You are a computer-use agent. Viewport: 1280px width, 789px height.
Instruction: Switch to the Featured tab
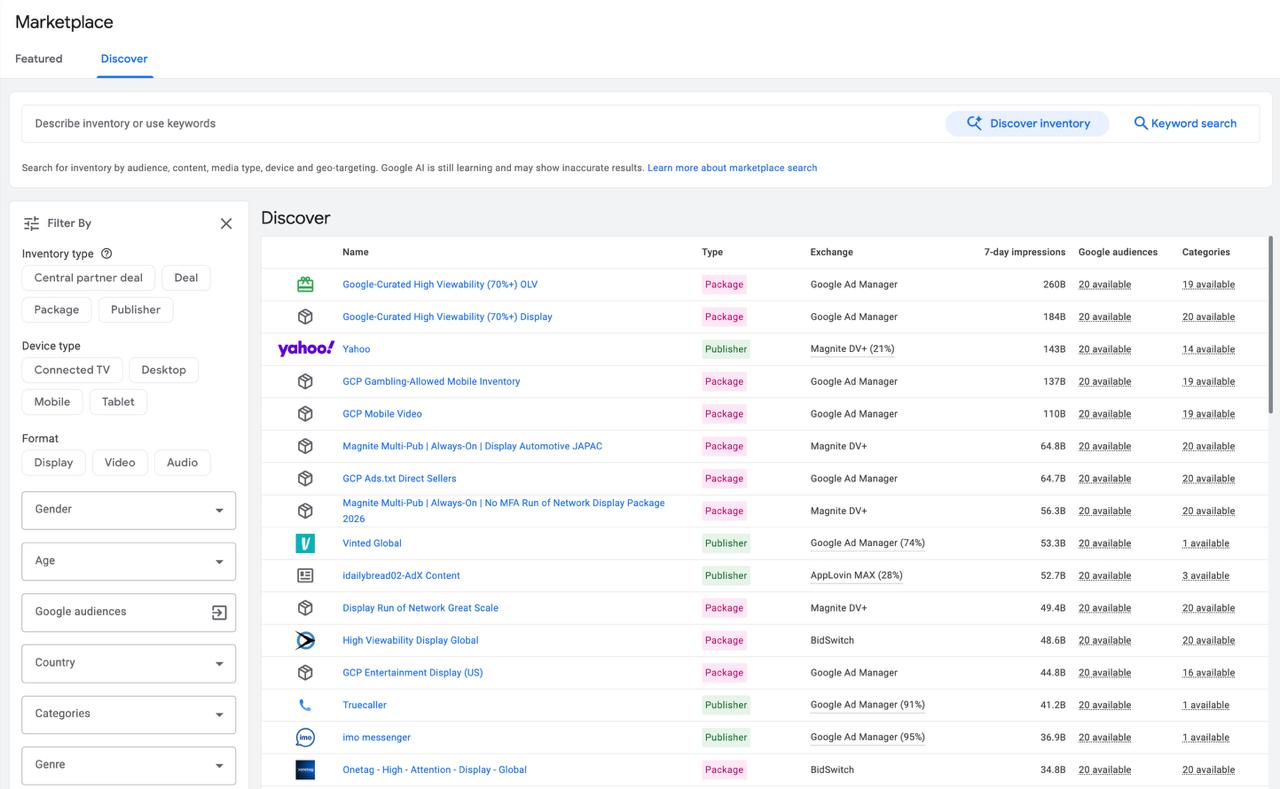pos(39,59)
